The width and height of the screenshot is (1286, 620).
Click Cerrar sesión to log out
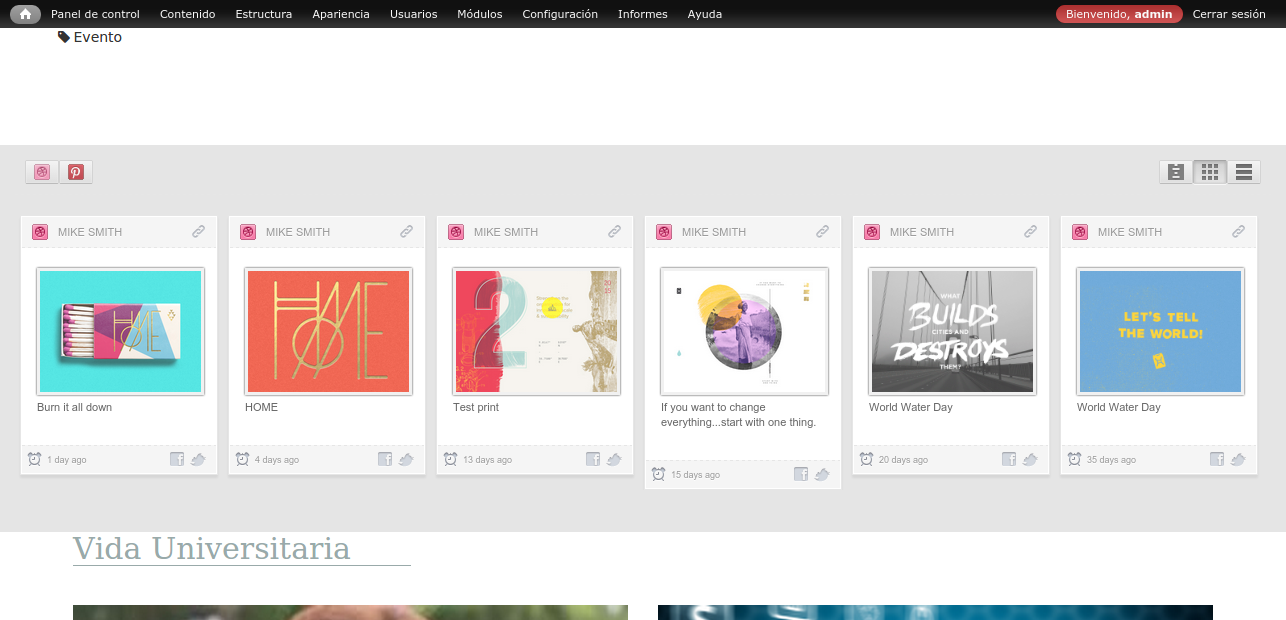pos(1229,14)
